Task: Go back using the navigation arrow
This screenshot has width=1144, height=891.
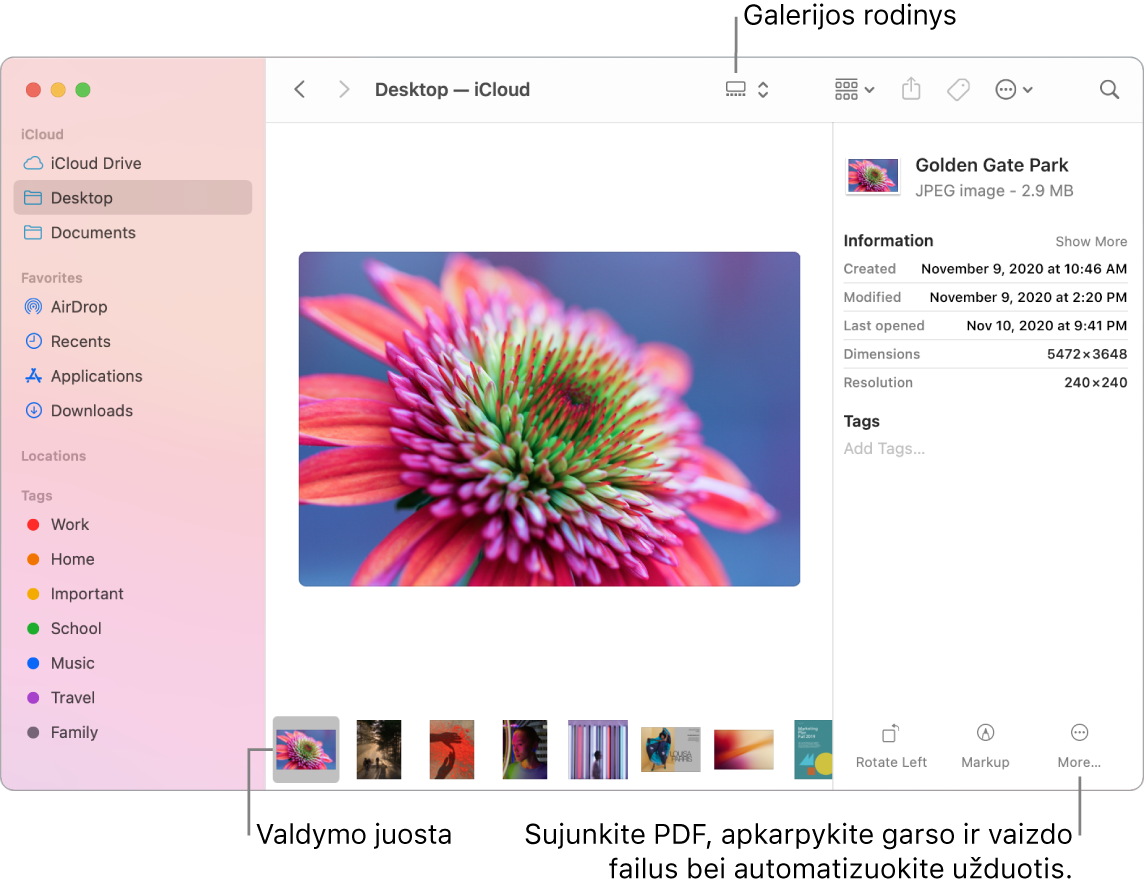Action: pyautogui.click(x=299, y=89)
